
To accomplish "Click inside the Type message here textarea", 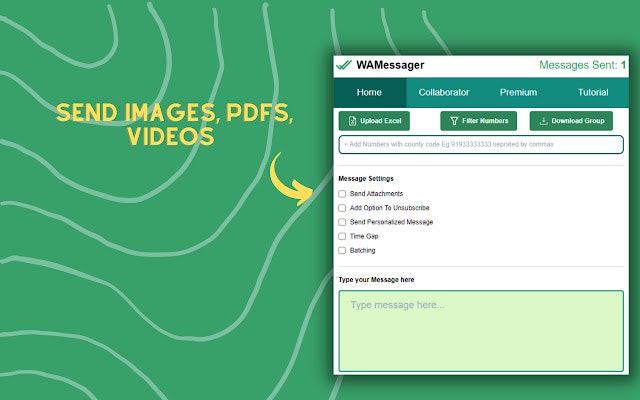I will coord(481,331).
